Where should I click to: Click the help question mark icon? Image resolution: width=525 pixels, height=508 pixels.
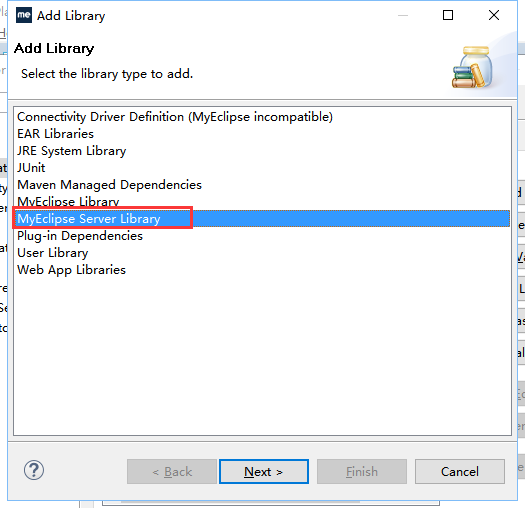click(x=34, y=470)
